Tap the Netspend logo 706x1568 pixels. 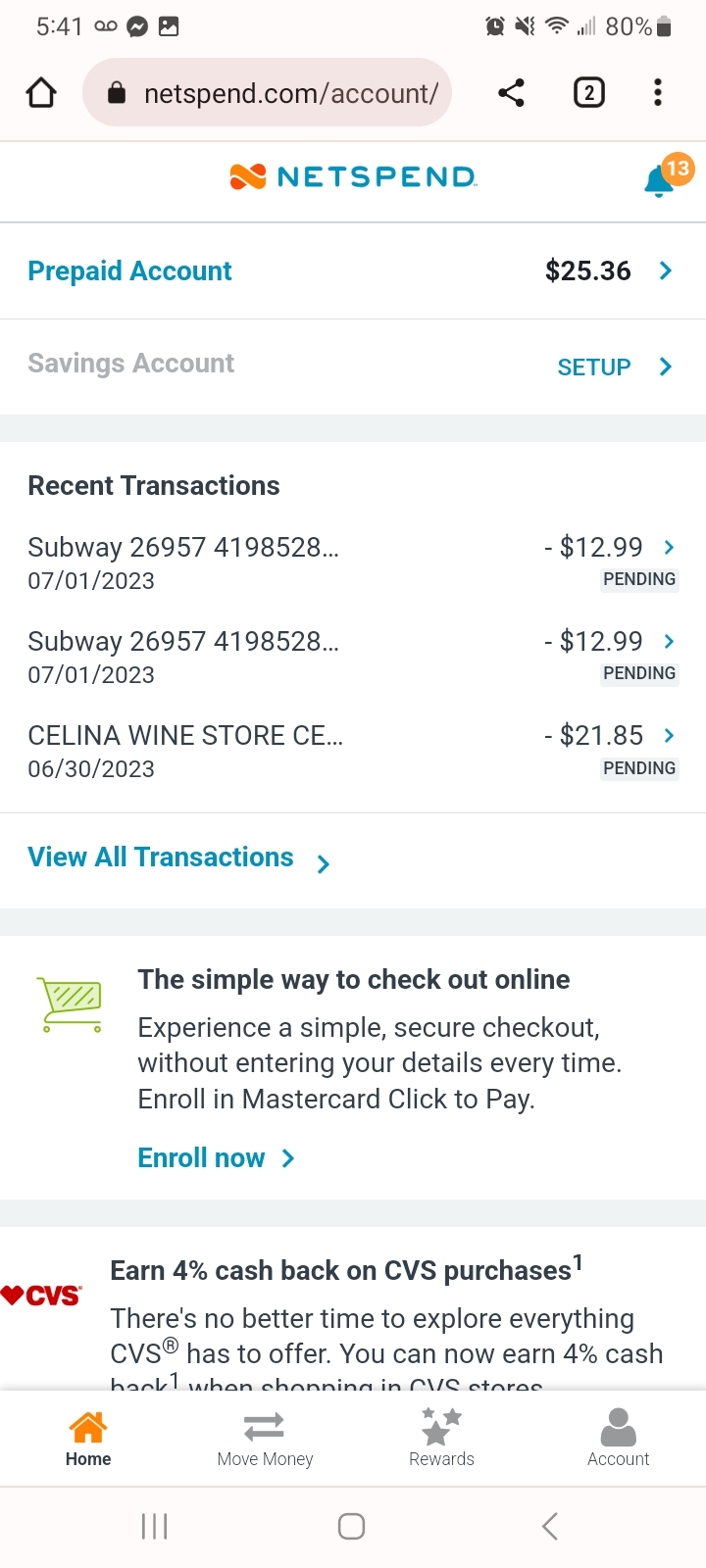tap(353, 177)
